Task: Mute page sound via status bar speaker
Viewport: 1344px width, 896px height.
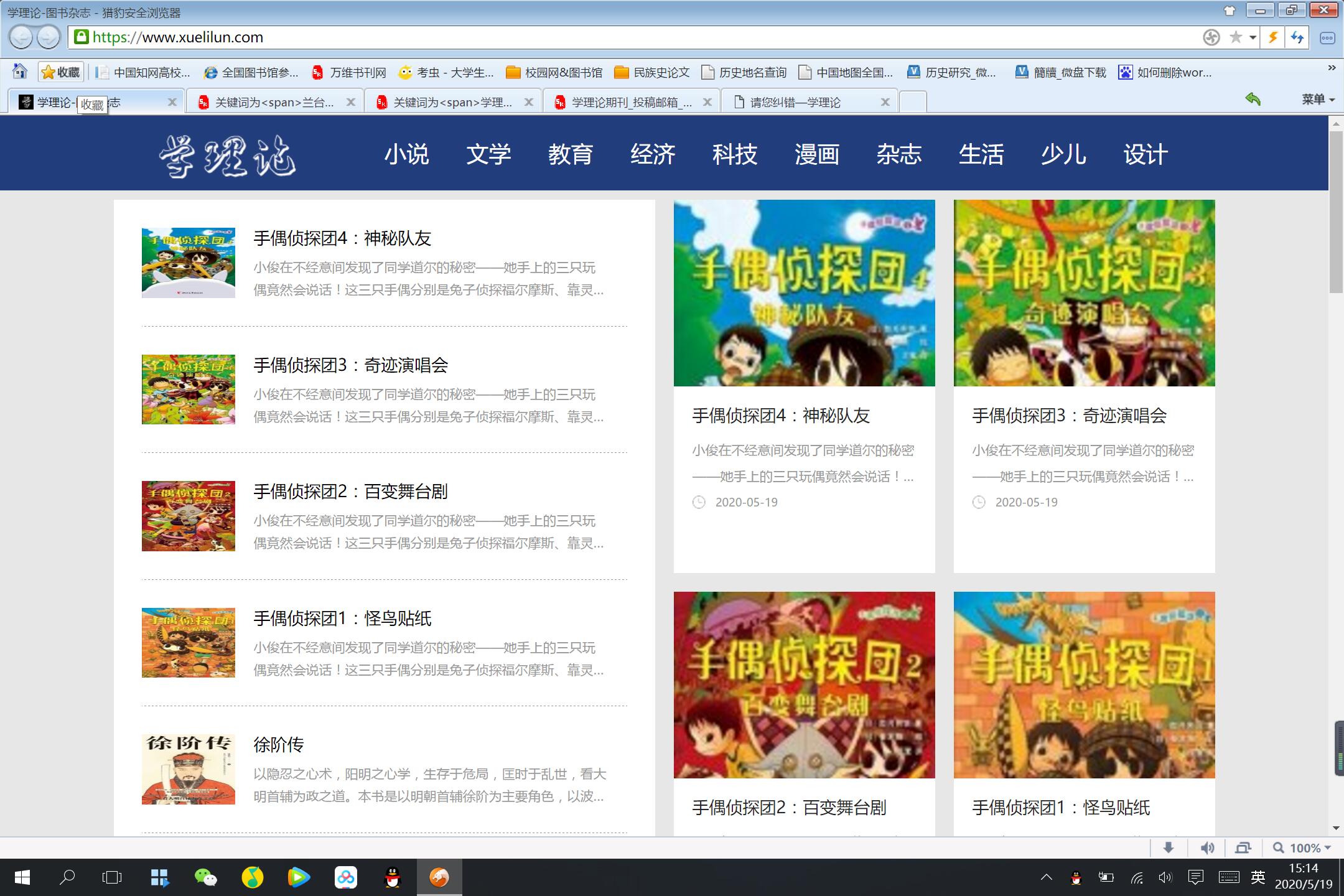Action: point(1207,847)
